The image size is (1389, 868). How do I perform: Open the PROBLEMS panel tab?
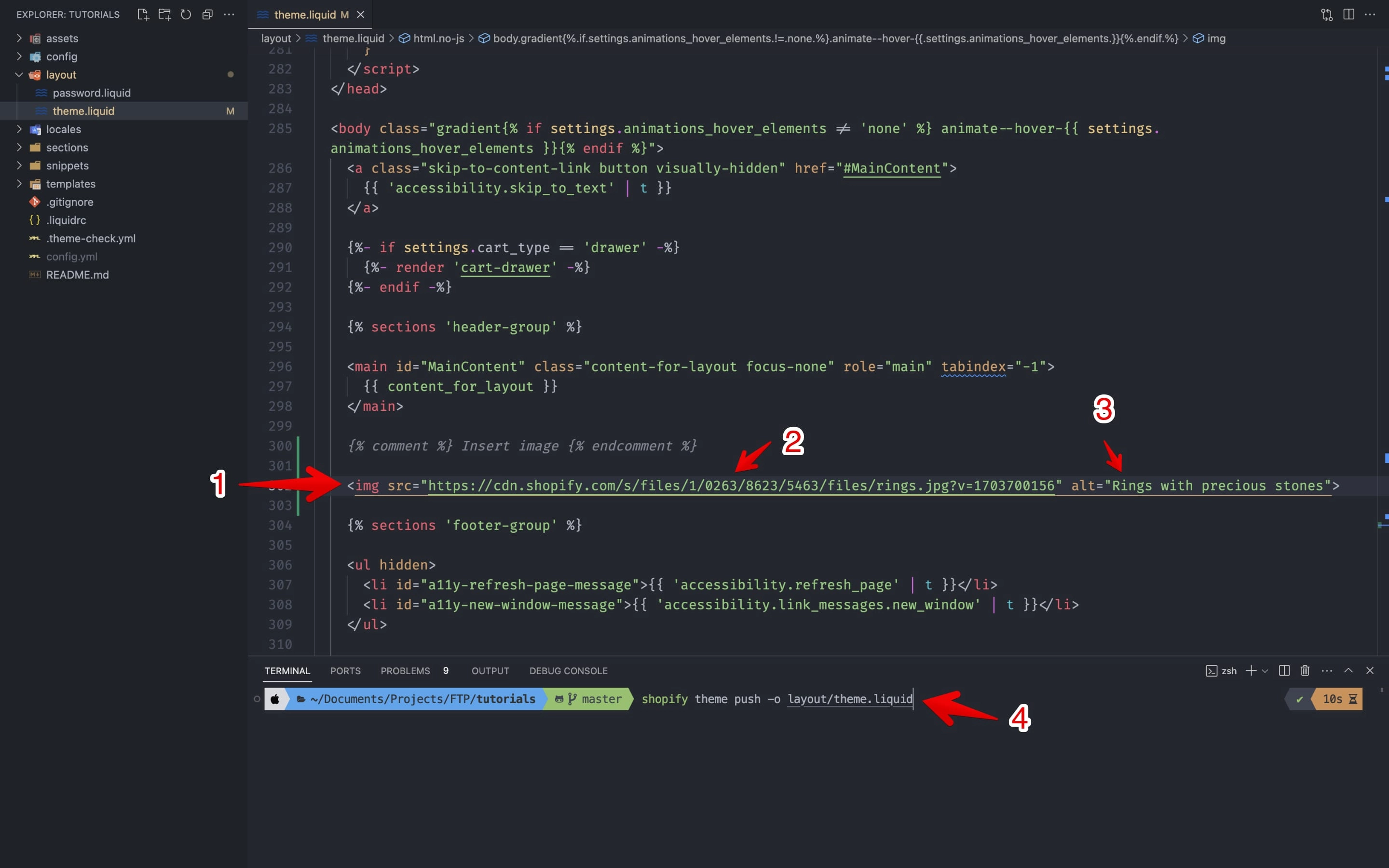coord(405,670)
